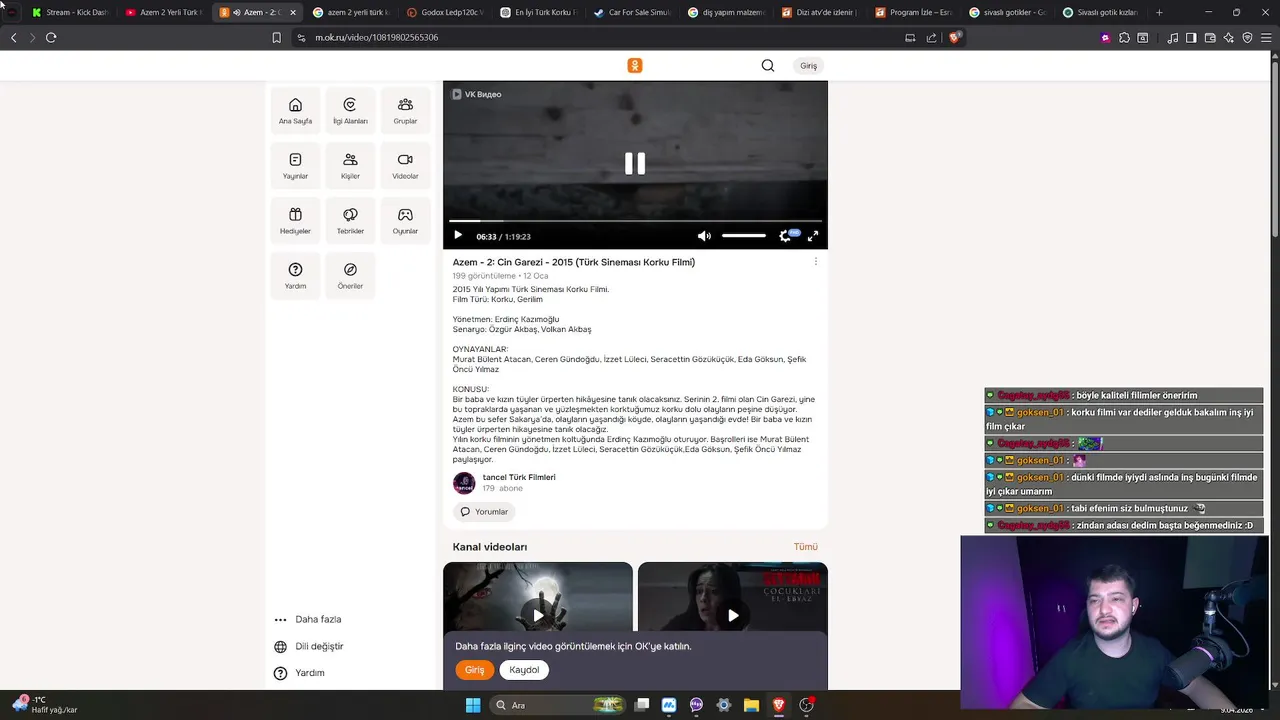Viewport: 1280px width, 720px height.
Task: Open browser hamburger menu
Action: [1266, 37]
